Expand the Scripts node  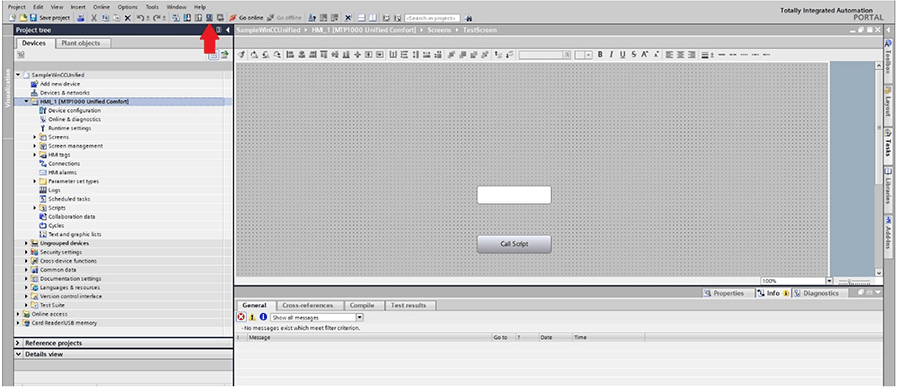(x=35, y=208)
